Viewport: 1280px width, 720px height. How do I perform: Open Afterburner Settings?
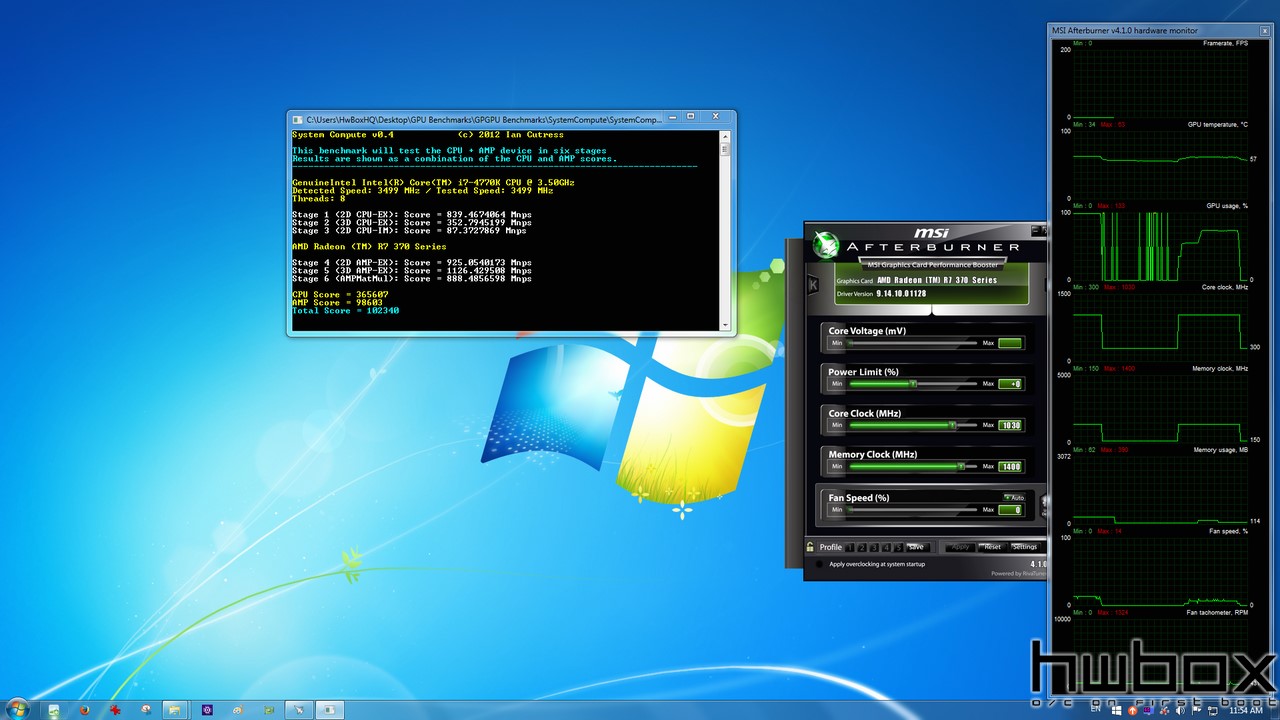click(1025, 547)
